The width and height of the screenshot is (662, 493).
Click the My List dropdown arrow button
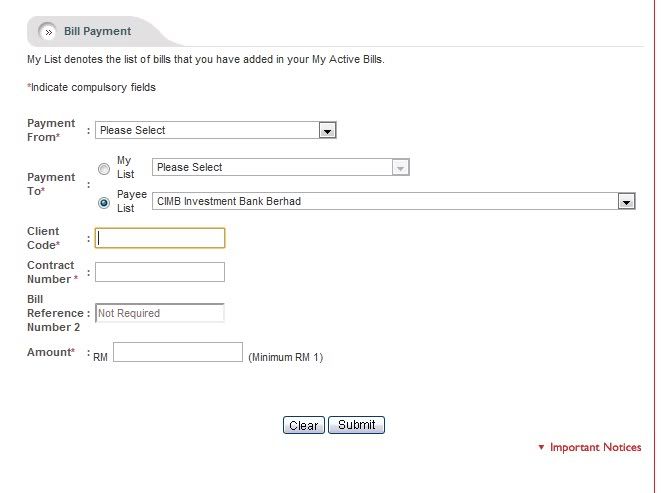(x=401, y=168)
